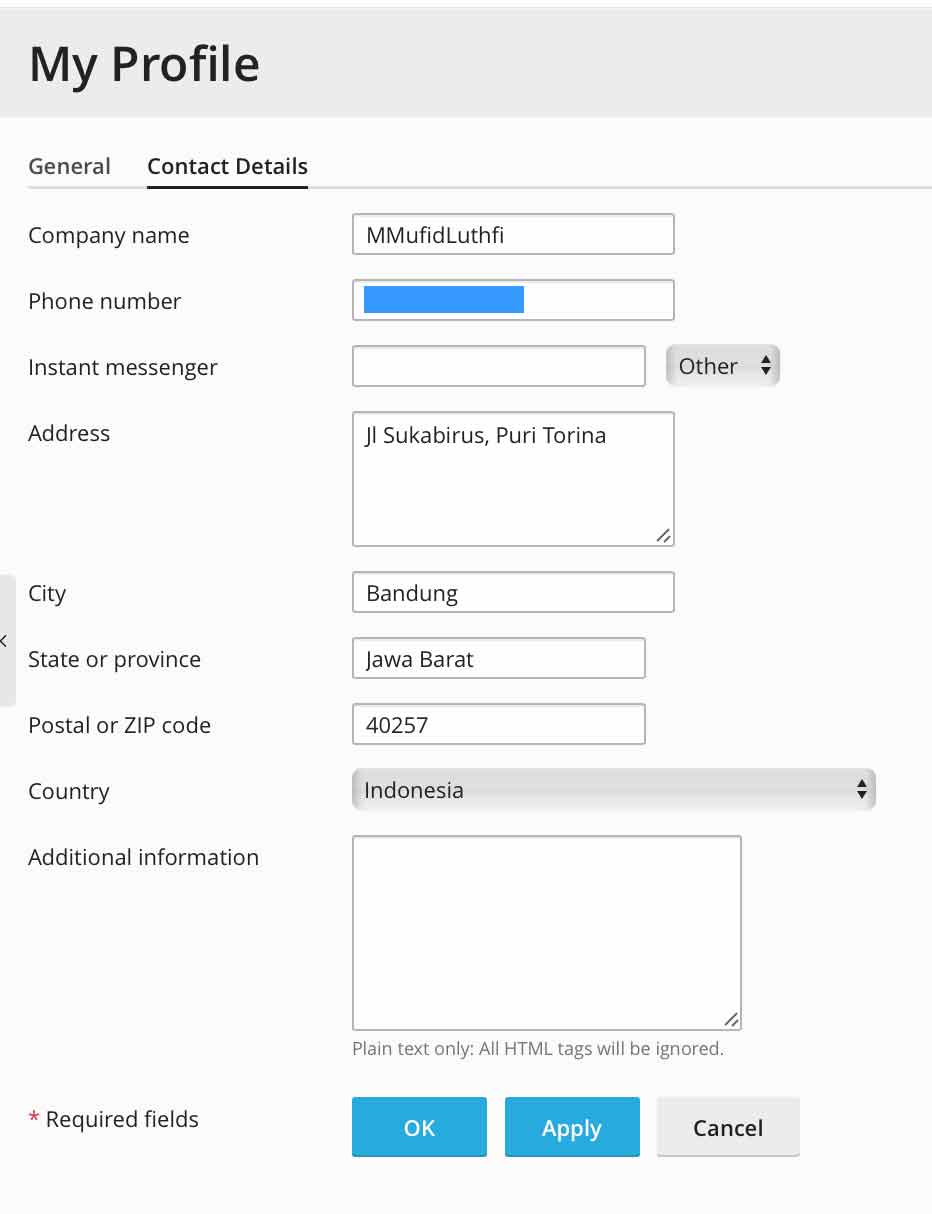Image resolution: width=932 pixels, height=1214 pixels.
Task: Click inside the Company name field
Action: 512,233
